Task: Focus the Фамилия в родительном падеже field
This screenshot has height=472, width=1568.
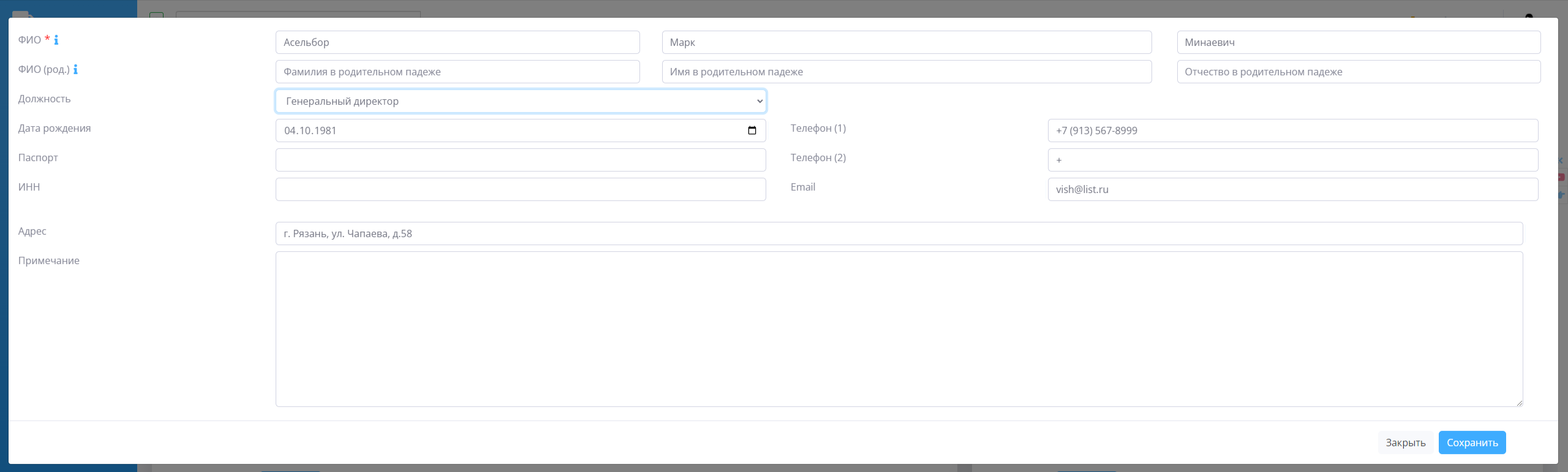Action: (457, 72)
